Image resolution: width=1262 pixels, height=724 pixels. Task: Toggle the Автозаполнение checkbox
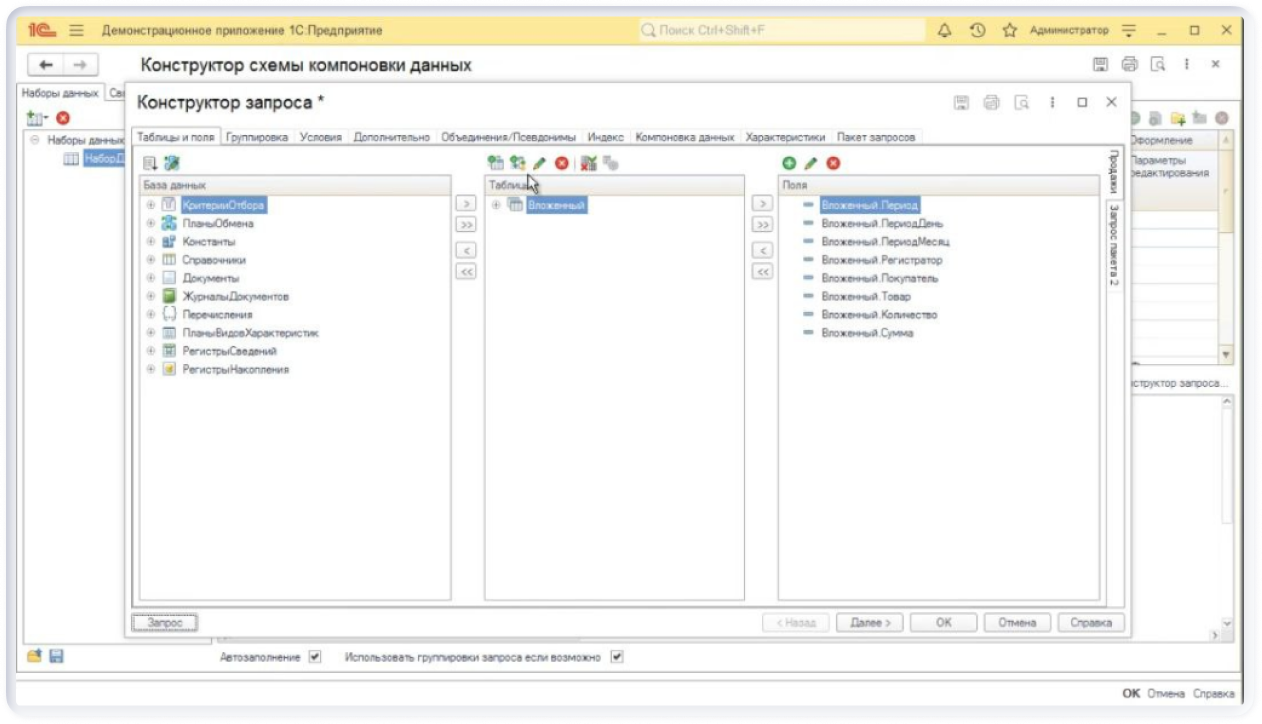[x=315, y=657]
